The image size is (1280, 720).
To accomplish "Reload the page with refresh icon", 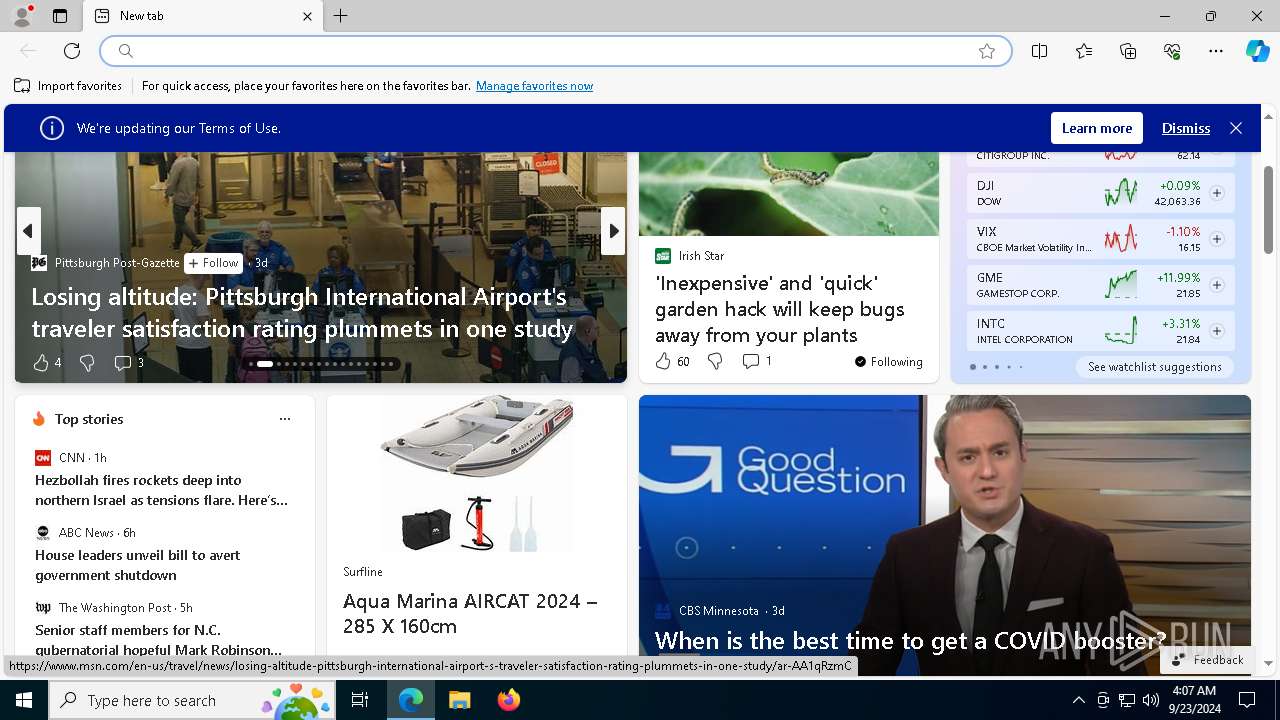I will click(x=72, y=51).
